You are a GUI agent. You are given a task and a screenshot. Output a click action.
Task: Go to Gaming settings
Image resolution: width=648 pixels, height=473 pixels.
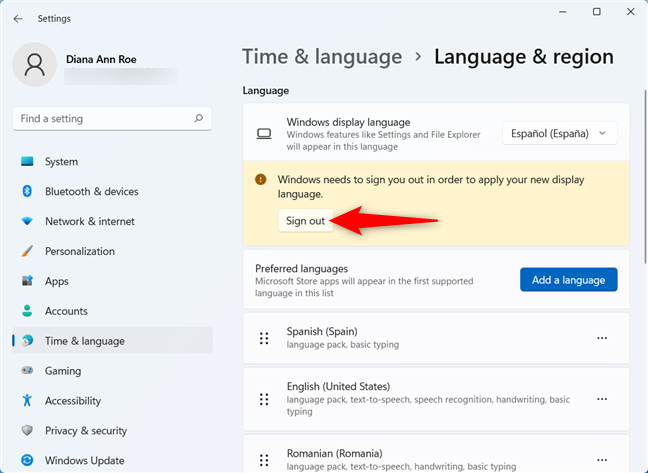tap(63, 371)
